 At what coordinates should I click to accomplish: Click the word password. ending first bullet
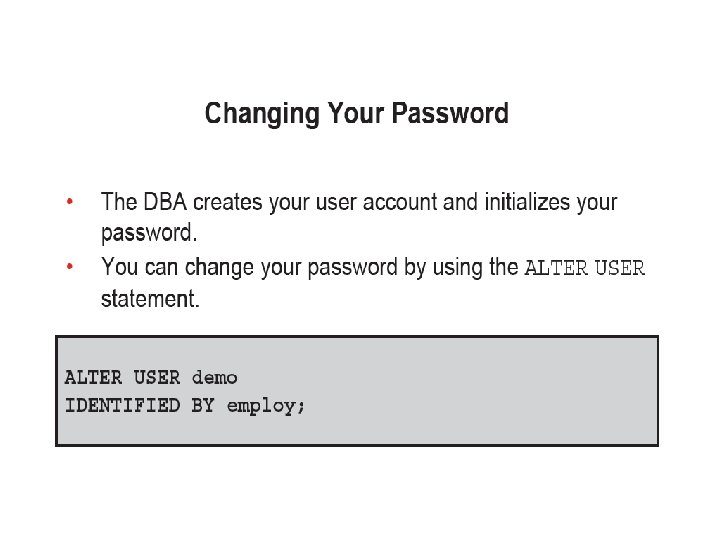tap(149, 233)
